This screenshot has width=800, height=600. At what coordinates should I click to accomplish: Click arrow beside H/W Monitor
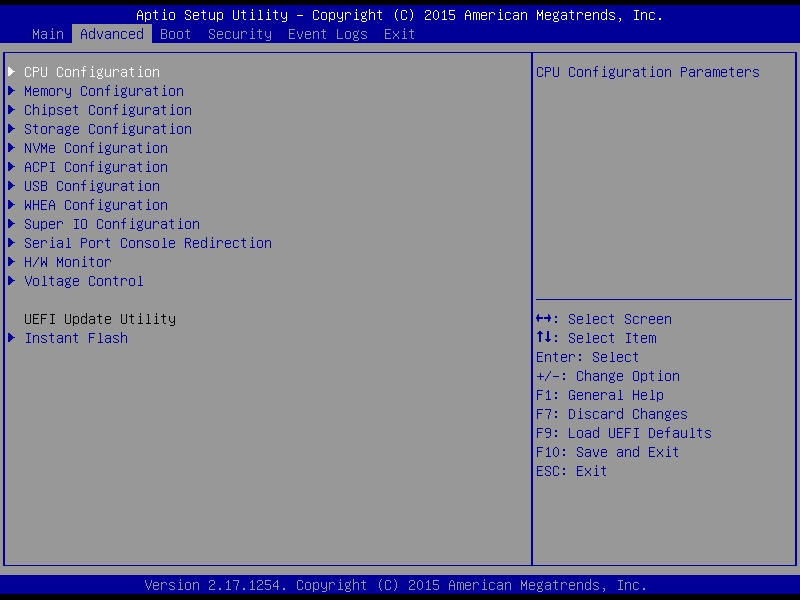pyautogui.click(x=12, y=262)
